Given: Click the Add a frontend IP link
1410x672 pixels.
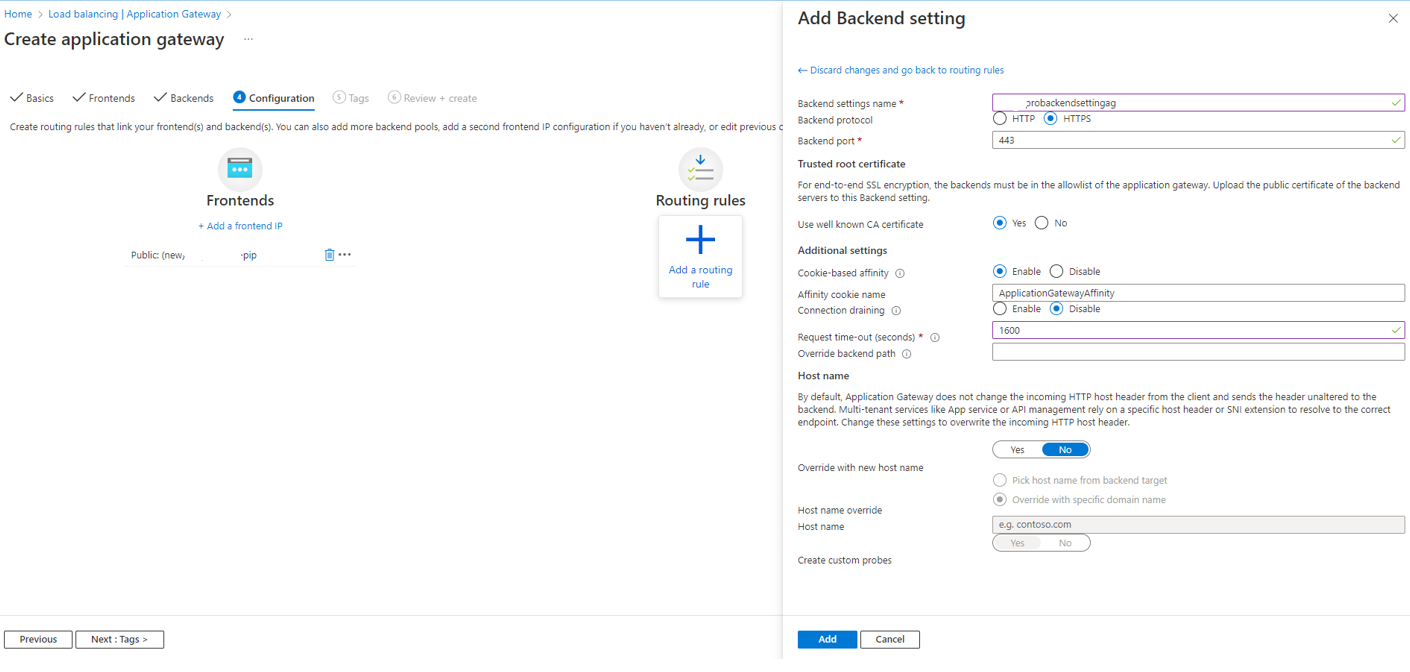Looking at the screenshot, I should coord(240,226).
